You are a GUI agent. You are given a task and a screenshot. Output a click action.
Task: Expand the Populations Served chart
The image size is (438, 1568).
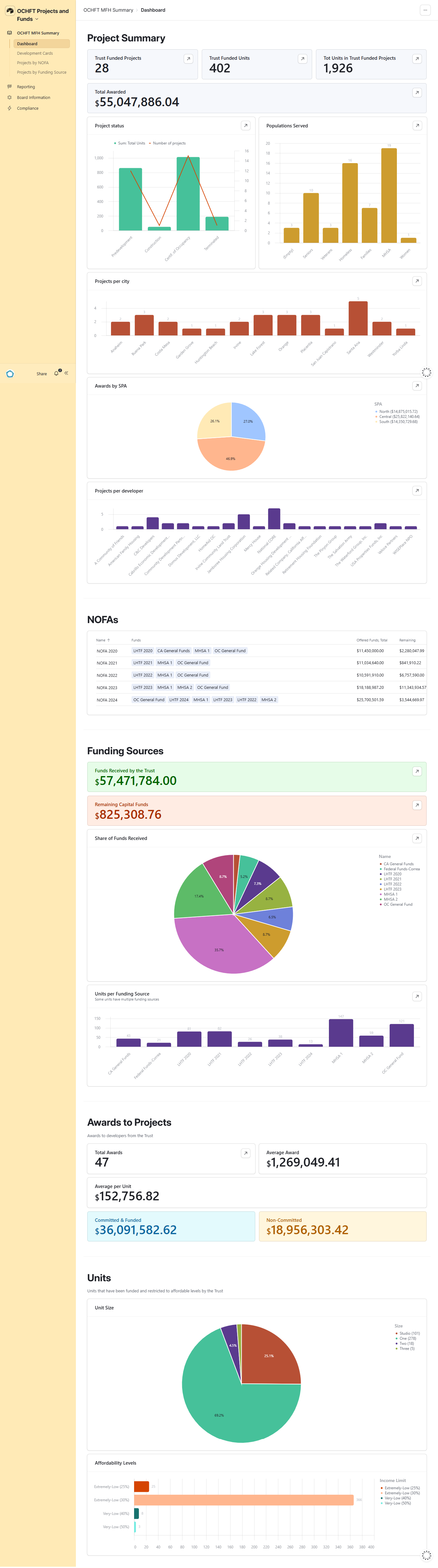pyautogui.click(x=417, y=126)
